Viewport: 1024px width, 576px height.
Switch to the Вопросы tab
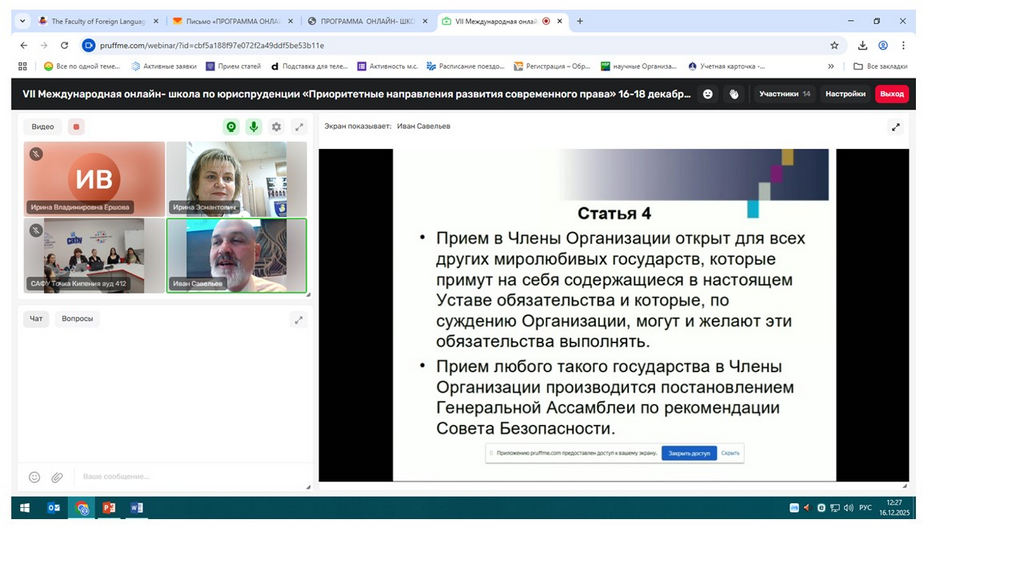tap(78, 319)
